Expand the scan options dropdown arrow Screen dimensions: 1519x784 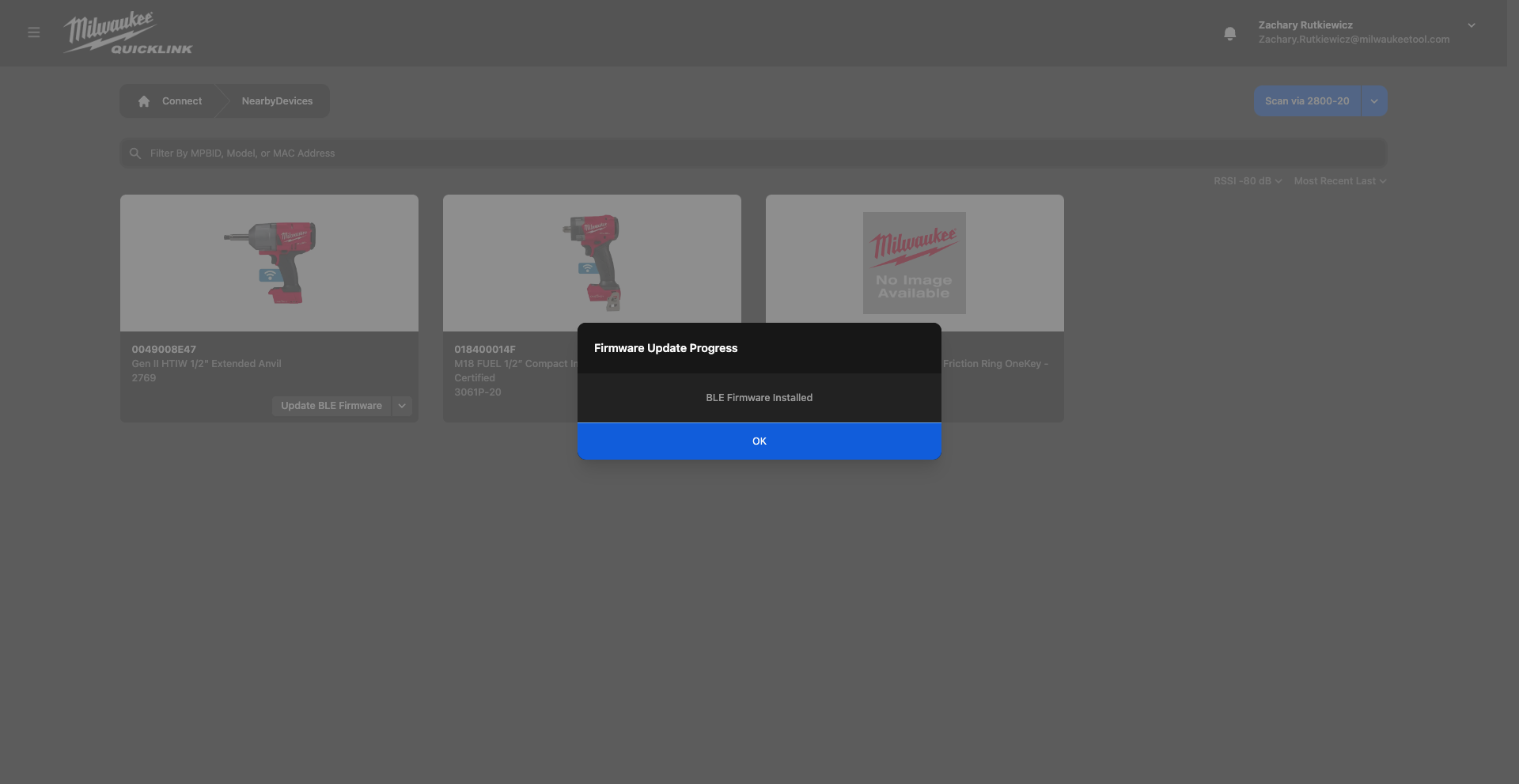click(x=1374, y=101)
